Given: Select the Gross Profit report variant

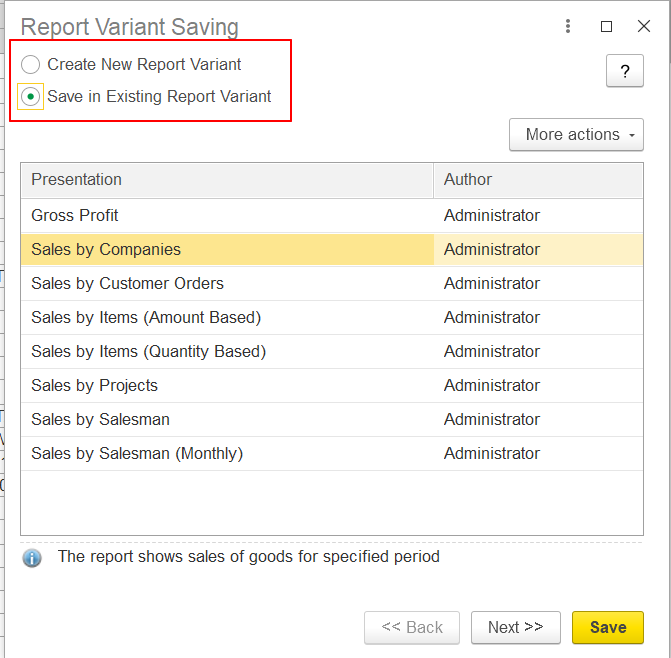Looking at the screenshot, I should point(75,216).
